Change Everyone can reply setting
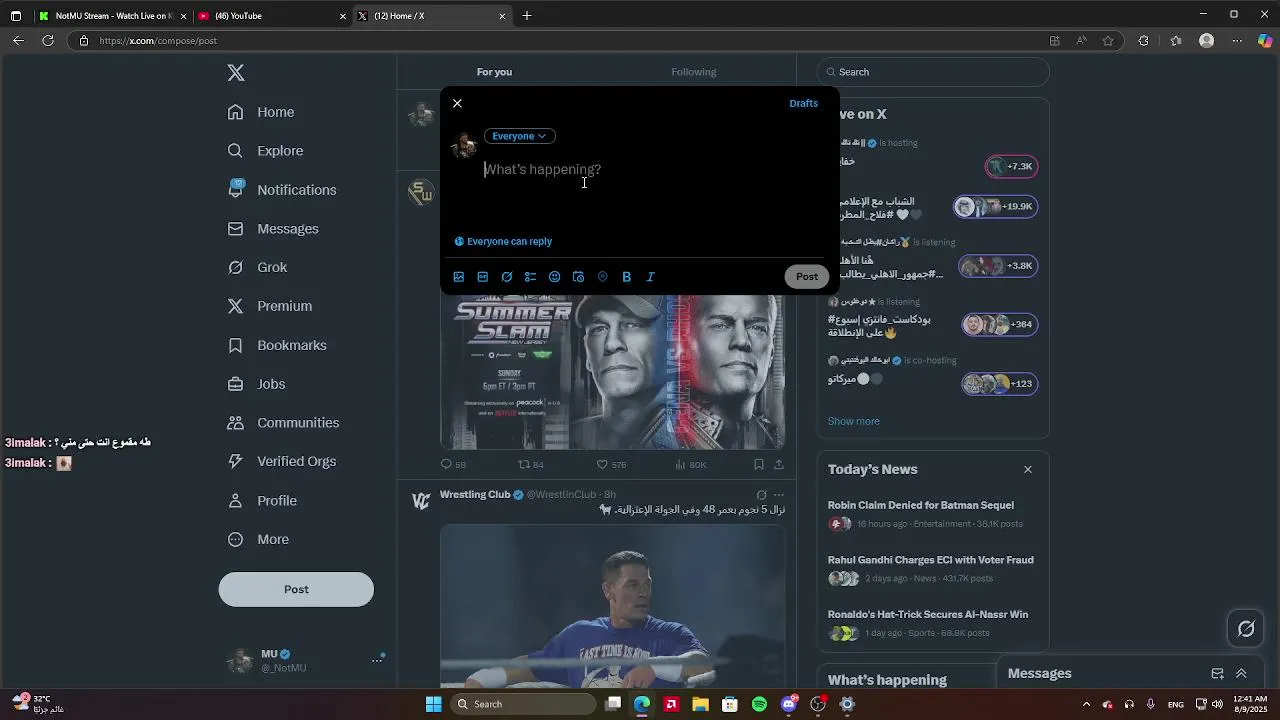 tap(503, 241)
